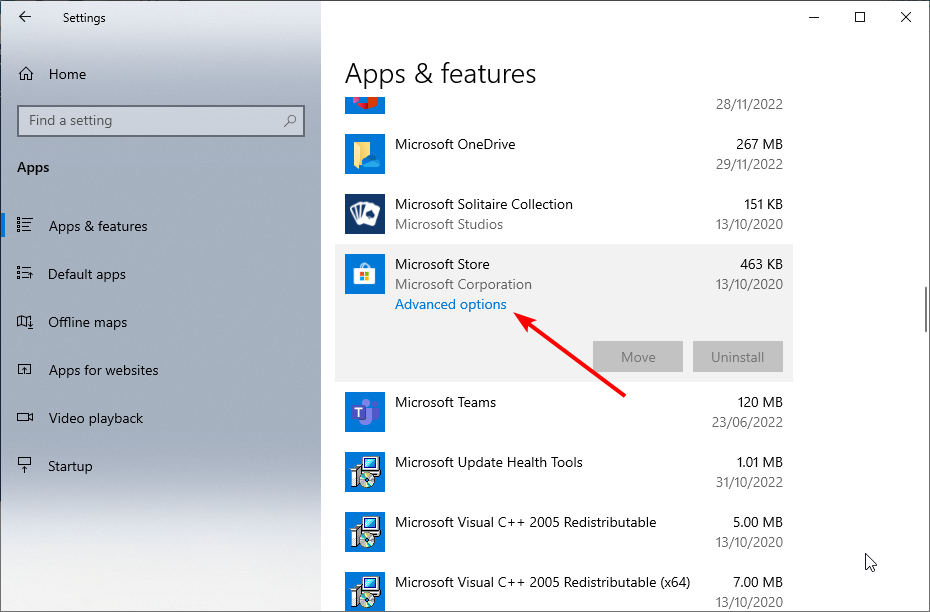The image size is (930, 612).
Task: Select the Microsoft OneDrive app name
Action: point(455,144)
